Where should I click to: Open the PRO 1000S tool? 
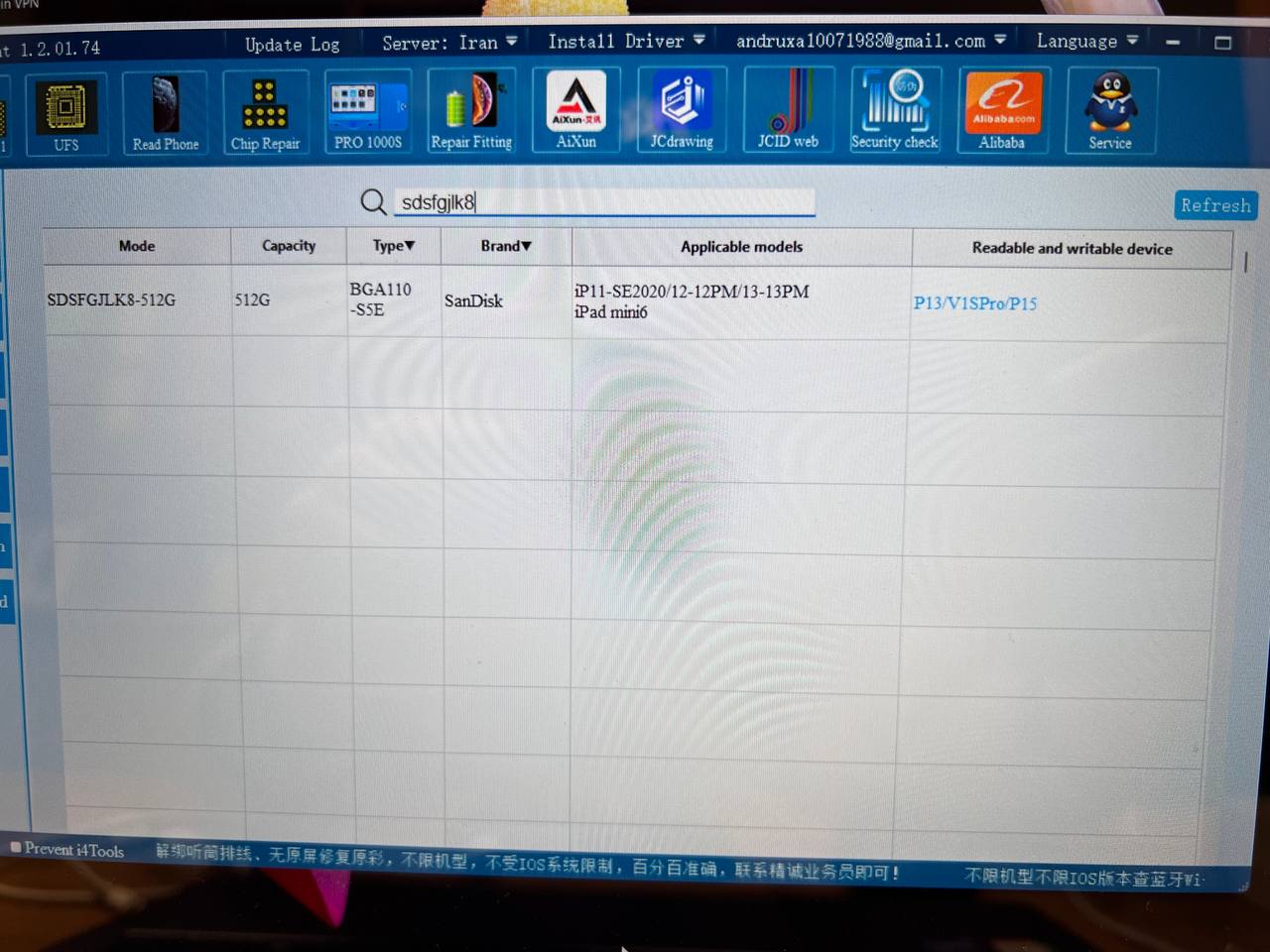pyautogui.click(x=367, y=112)
